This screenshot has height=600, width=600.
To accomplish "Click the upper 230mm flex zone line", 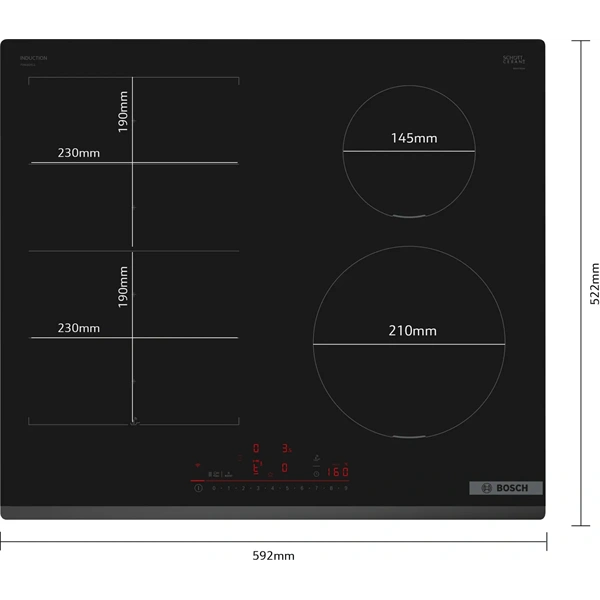I will pyautogui.click(x=134, y=162).
